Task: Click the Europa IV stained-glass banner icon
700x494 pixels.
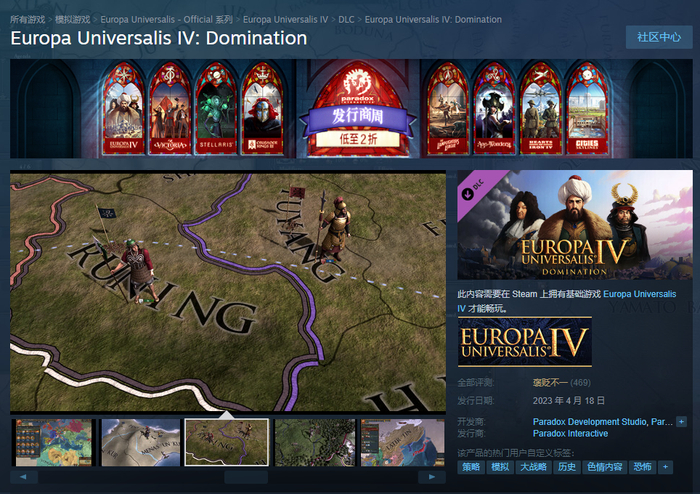Action: 124,109
